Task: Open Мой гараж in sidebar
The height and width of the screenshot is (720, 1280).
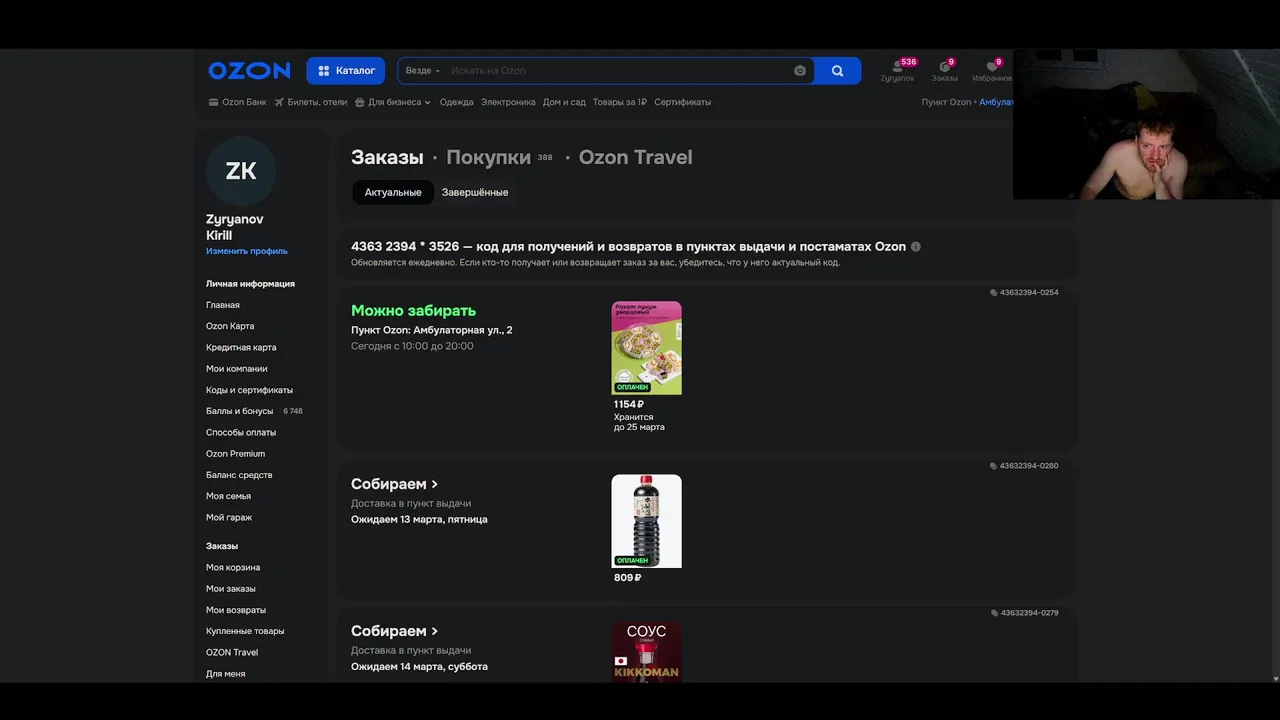Action: 229,517
